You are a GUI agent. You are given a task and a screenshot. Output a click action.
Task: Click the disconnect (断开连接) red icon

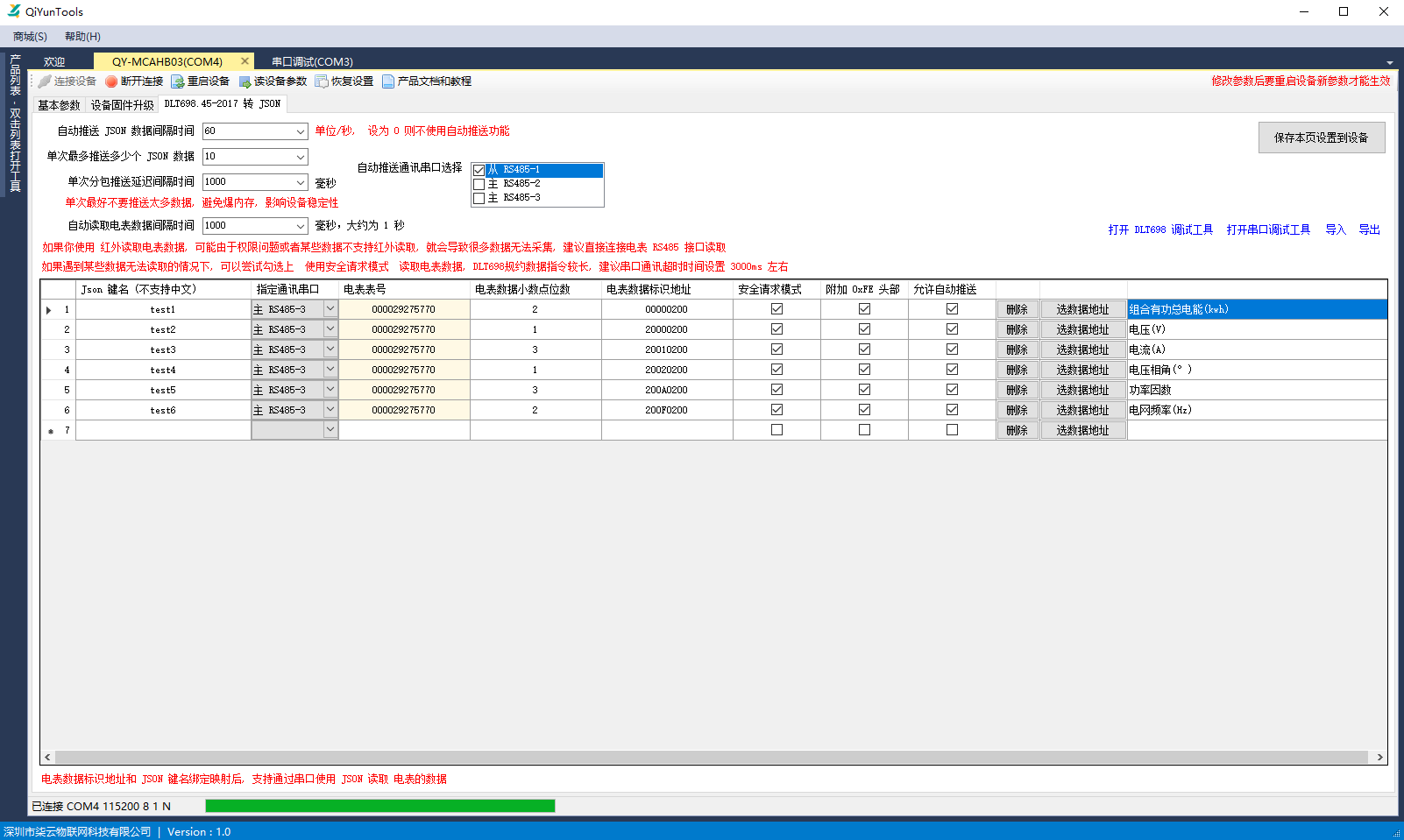[111, 81]
